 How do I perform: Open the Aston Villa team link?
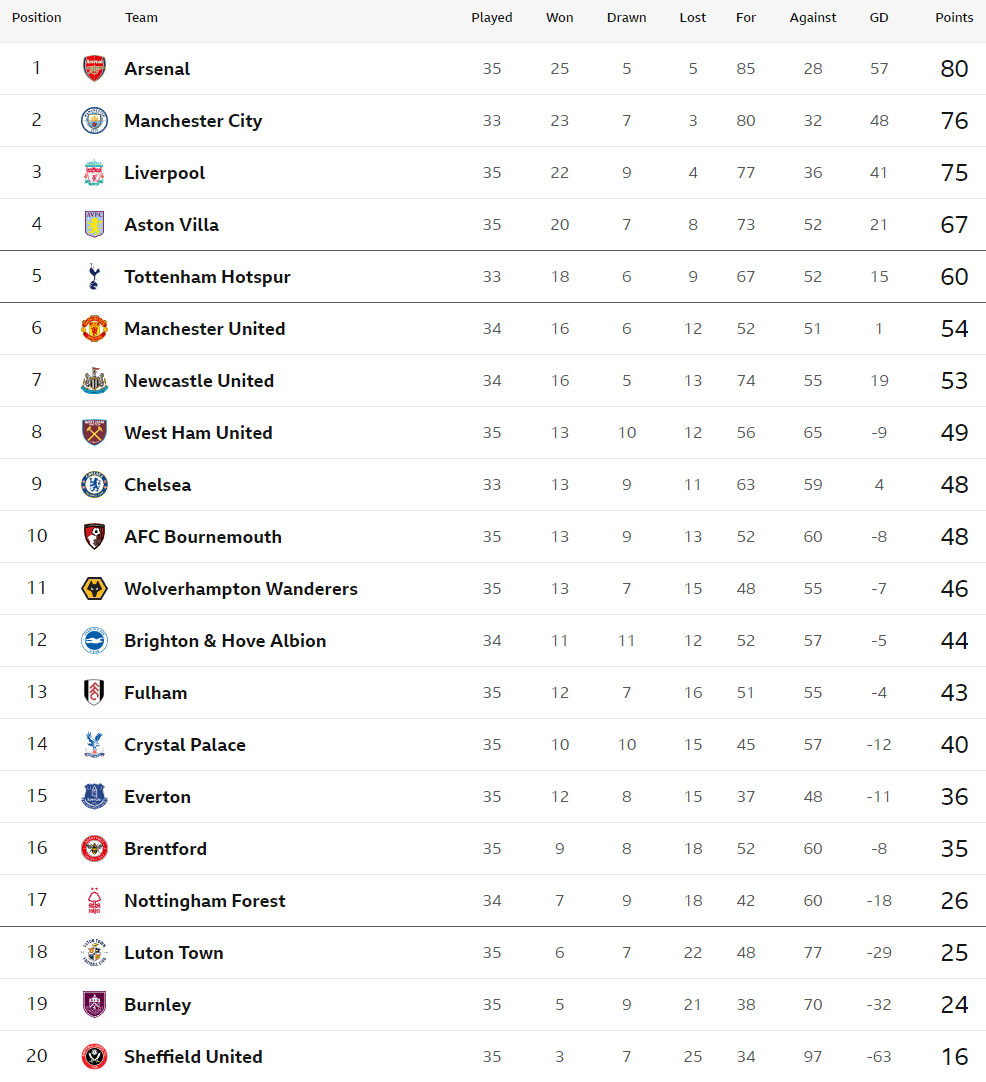pyautogui.click(x=171, y=225)
